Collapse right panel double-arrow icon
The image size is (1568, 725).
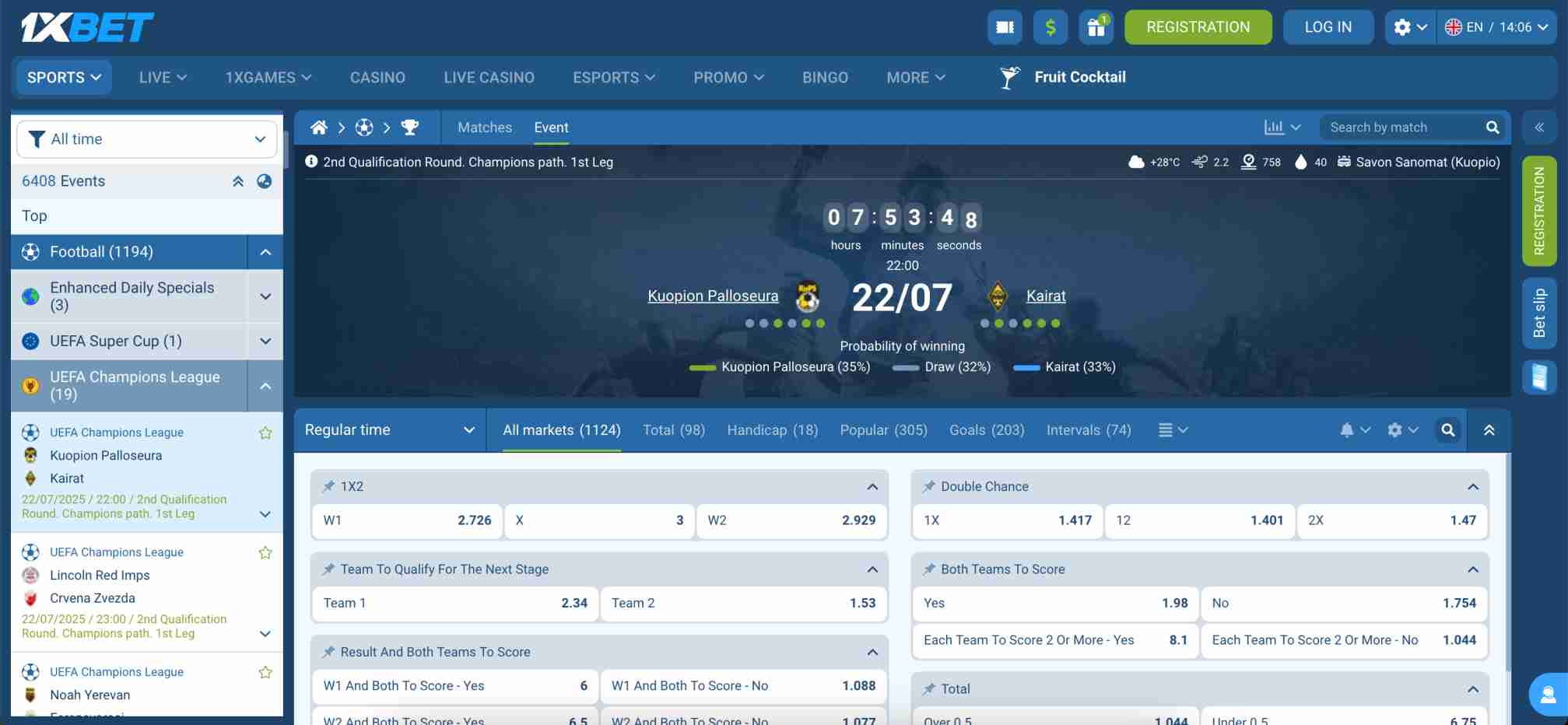pyautogui.click(x=1539, y=128)
